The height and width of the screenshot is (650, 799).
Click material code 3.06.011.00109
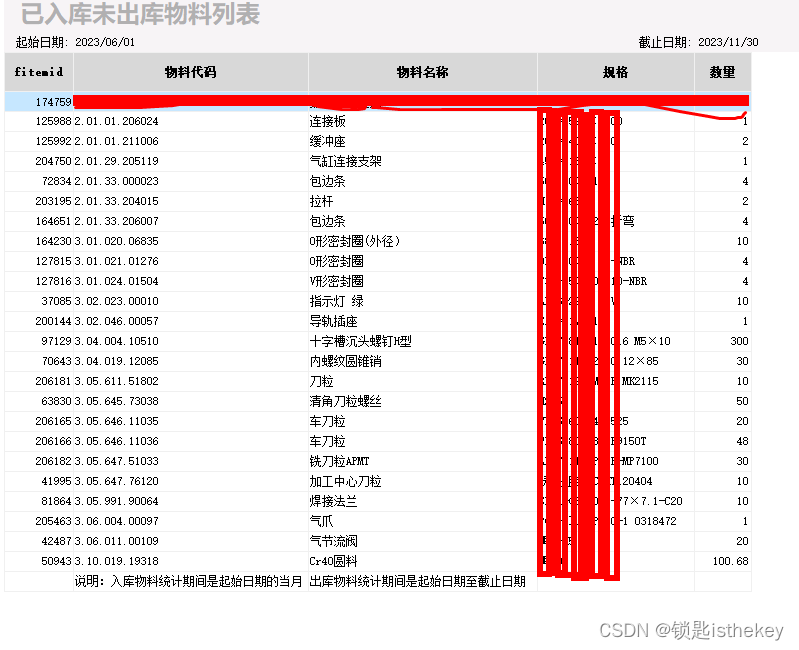click(116, 541)
